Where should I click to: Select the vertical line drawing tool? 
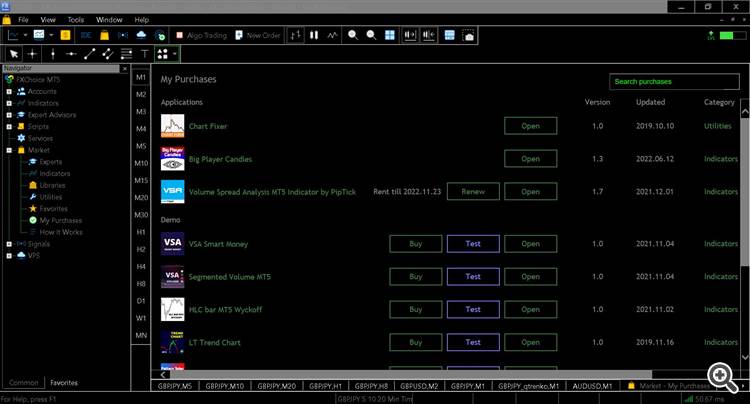click(53, 54)
